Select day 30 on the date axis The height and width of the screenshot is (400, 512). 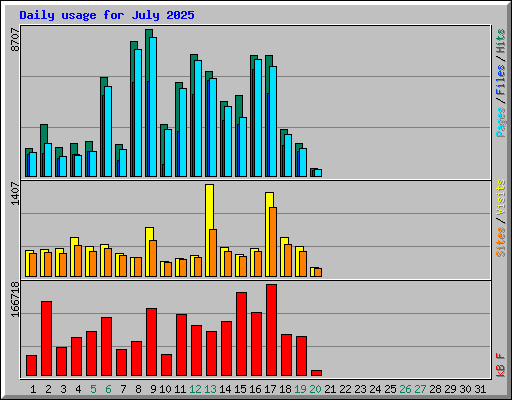[465, 389]
